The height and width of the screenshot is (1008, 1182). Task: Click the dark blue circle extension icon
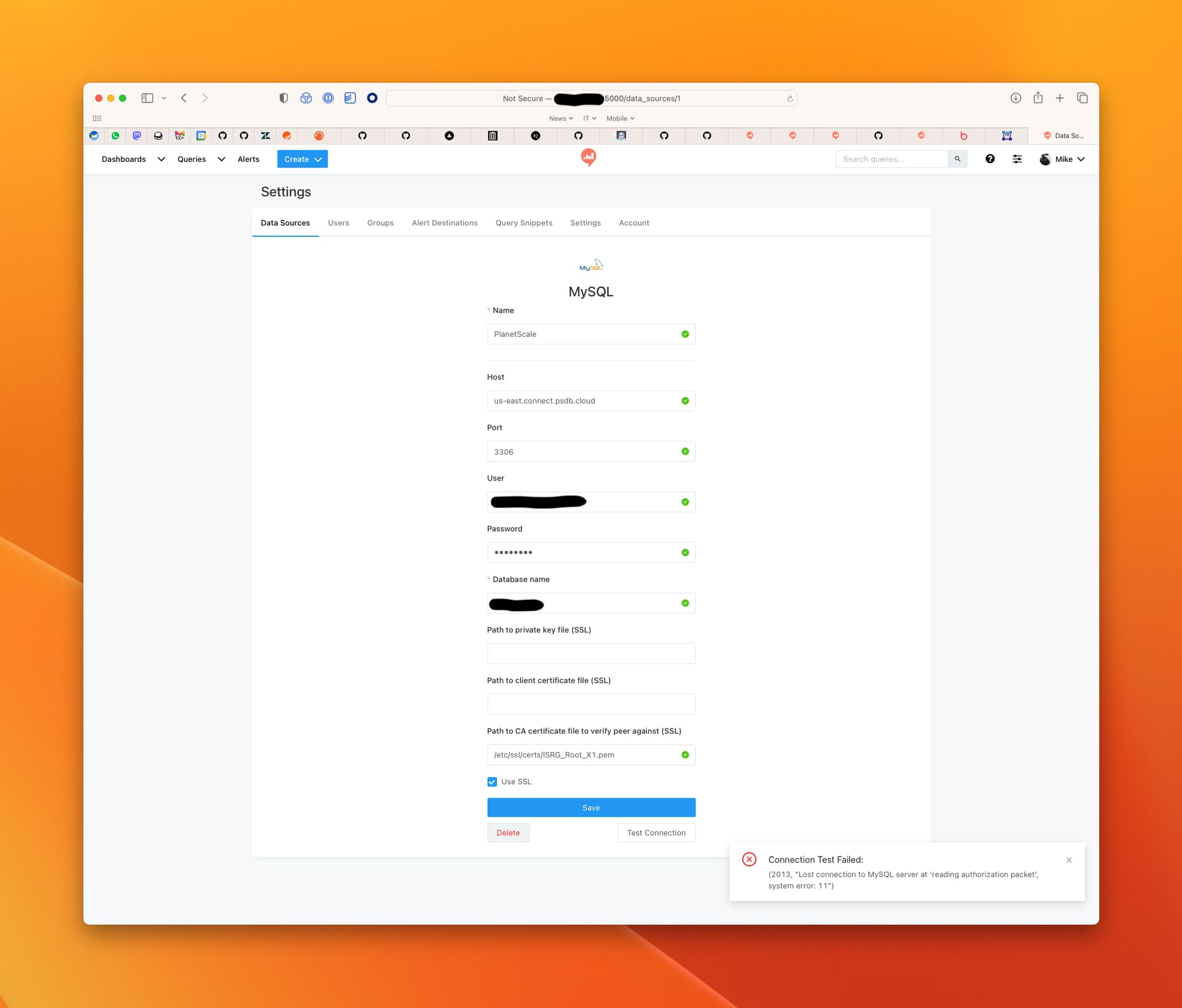[x=372, y=98]
